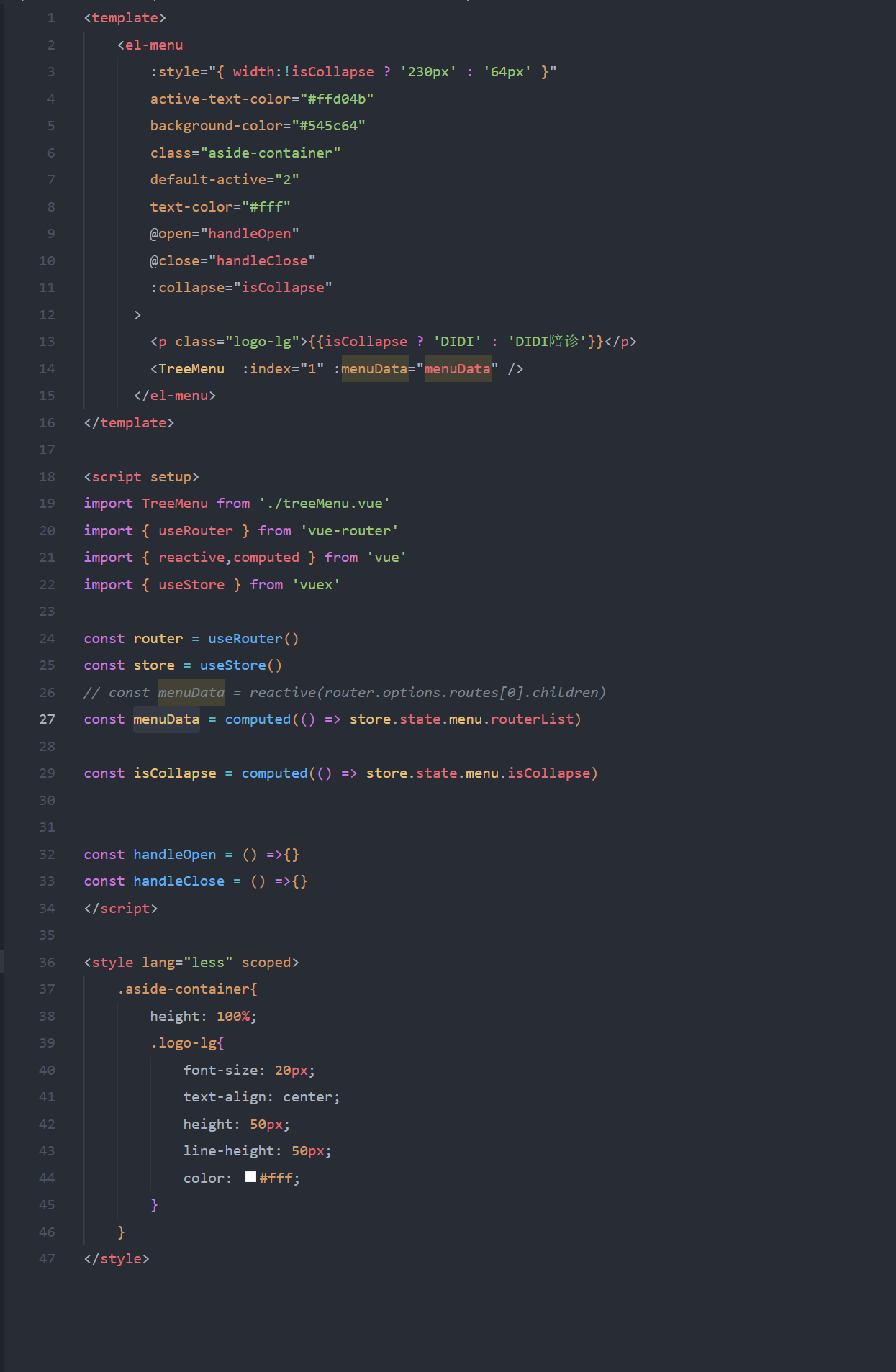Click "handleOpen" in the @open handler
Screen dimensions: 896x1372
pyautogui.click(x=250, y=233)
